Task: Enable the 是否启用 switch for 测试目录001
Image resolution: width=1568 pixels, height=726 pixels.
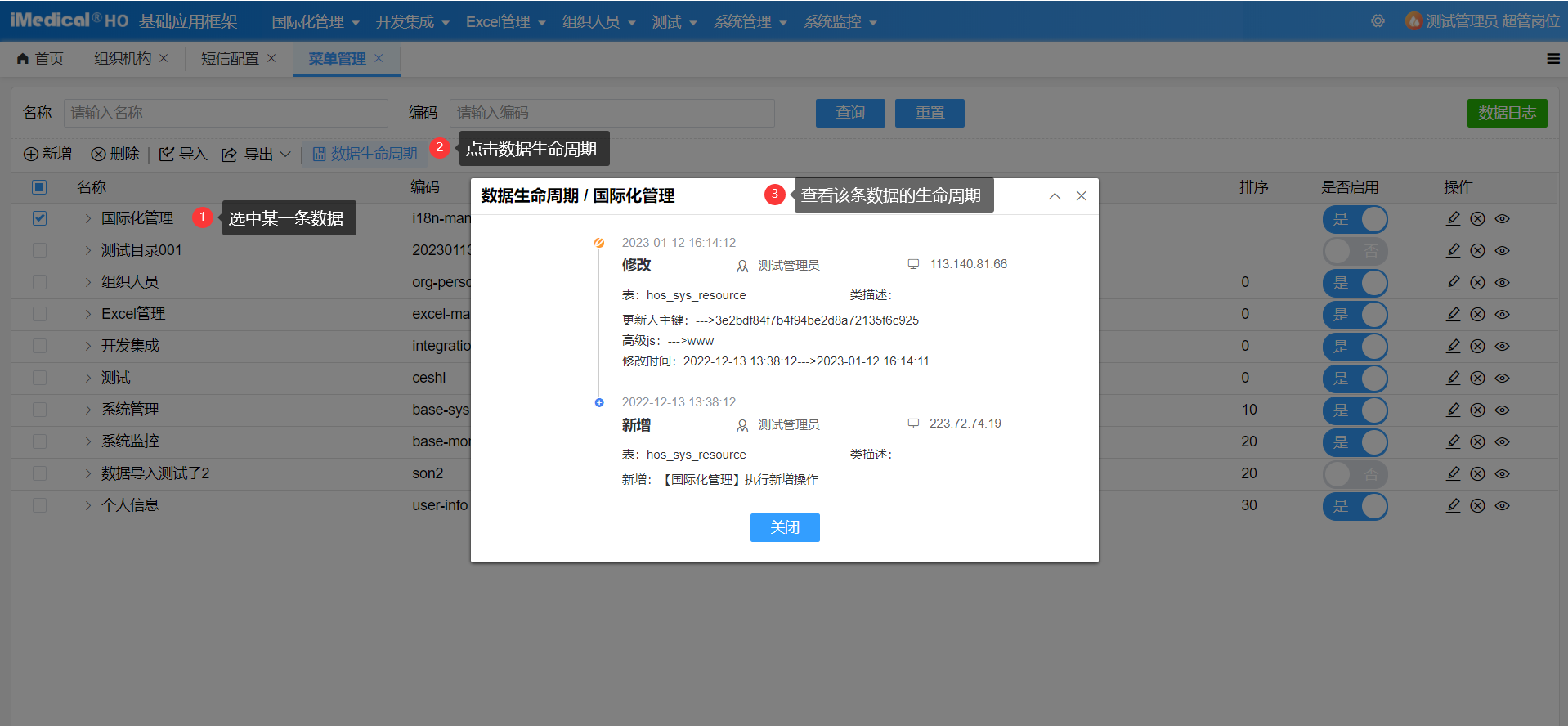Action: pos(1355,251)
